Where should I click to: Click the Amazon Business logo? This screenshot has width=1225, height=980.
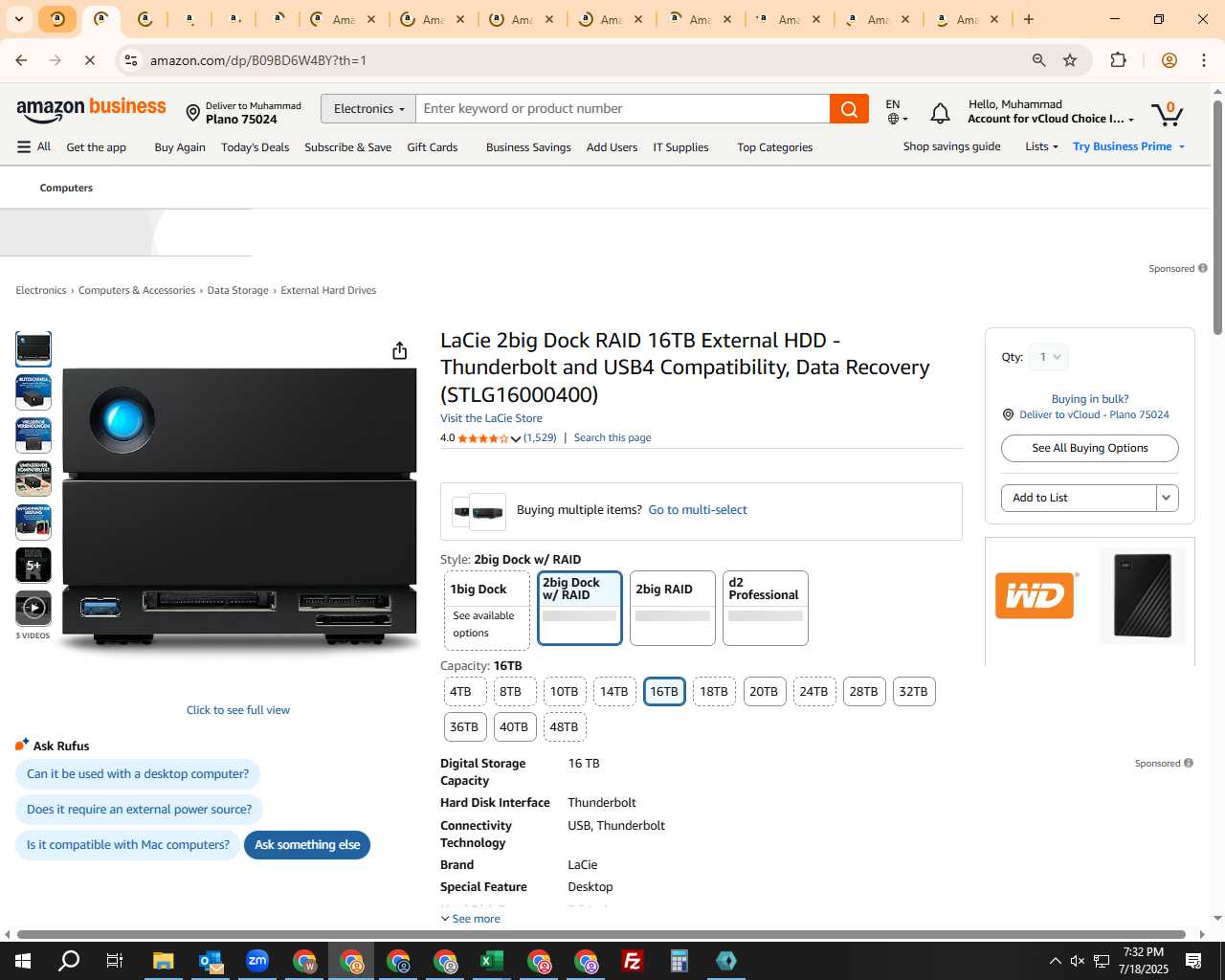(91, 109)
